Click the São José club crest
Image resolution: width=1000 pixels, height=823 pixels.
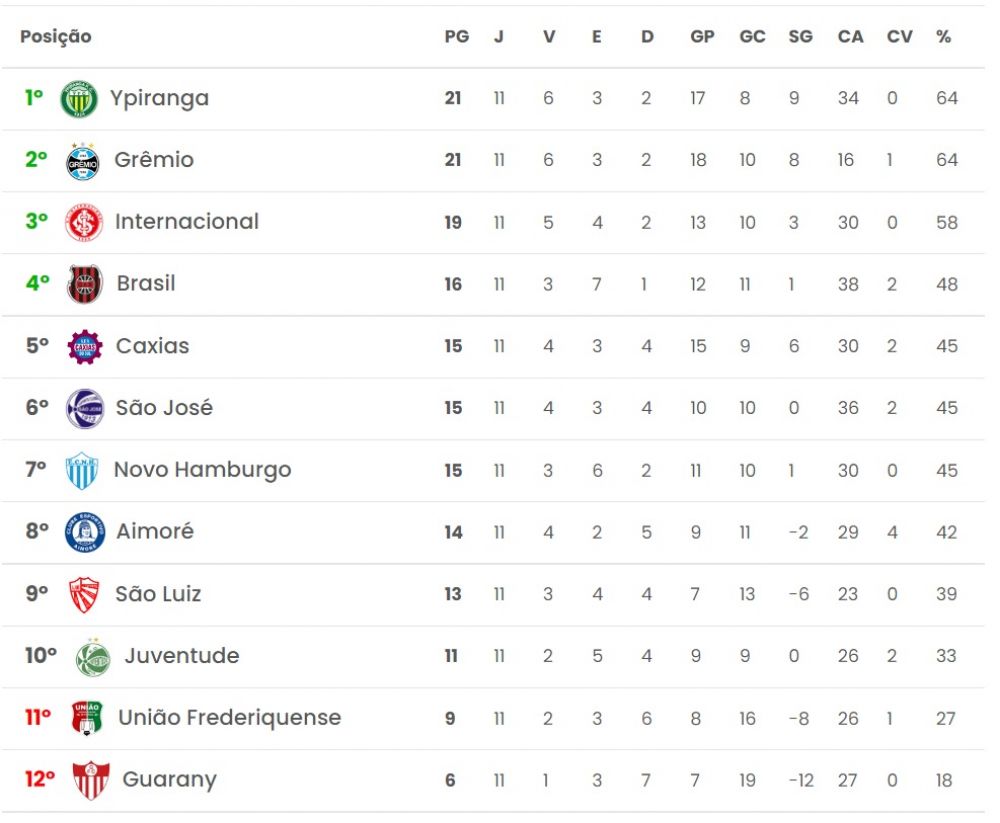(x=85, y=409)
